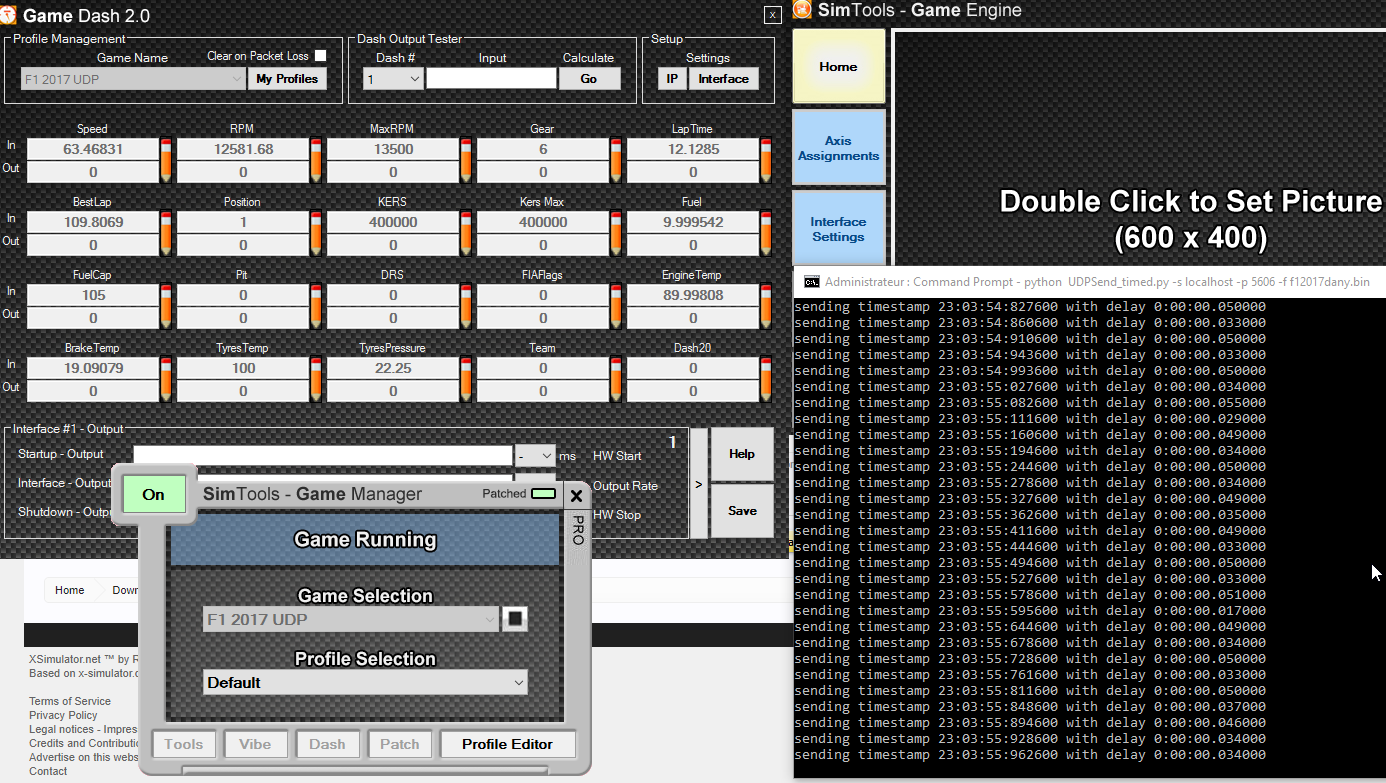The image size is (1386, 783).
Task: Click the pencil icon beside the Team field
Action: point(616,378)
